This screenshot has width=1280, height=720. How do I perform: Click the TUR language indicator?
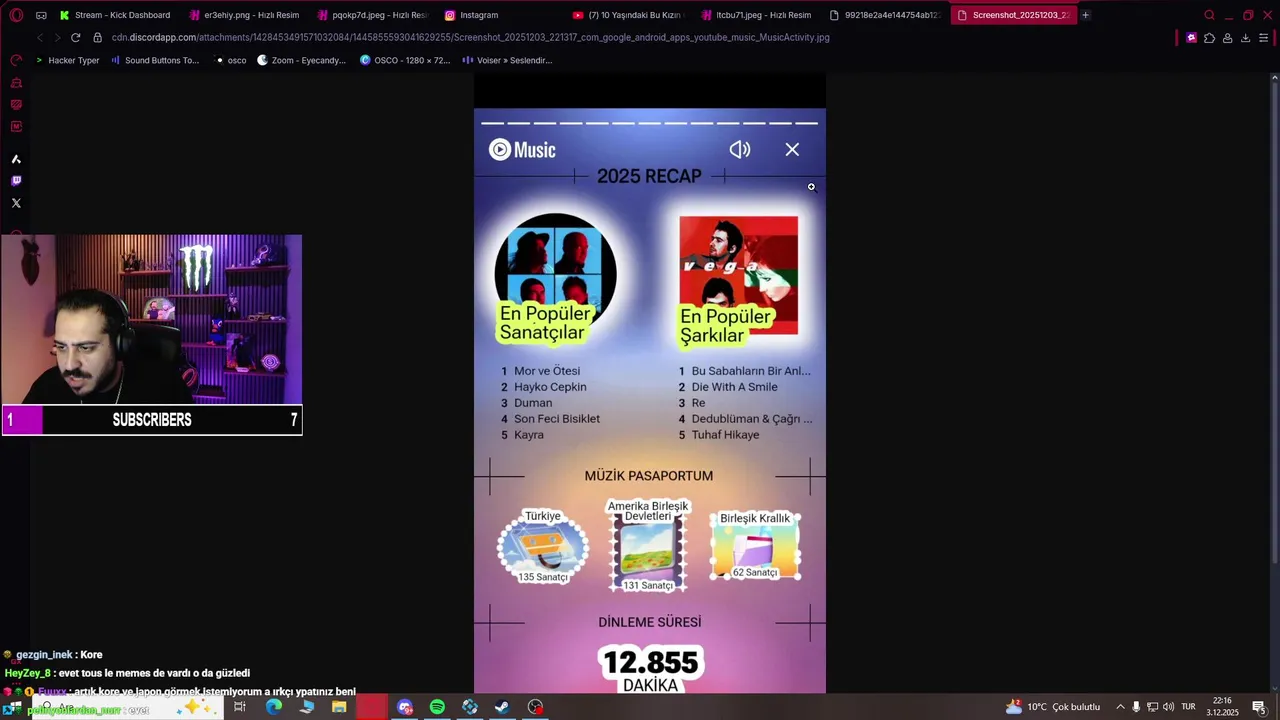pyautogui.click(x=1188, y=707)
